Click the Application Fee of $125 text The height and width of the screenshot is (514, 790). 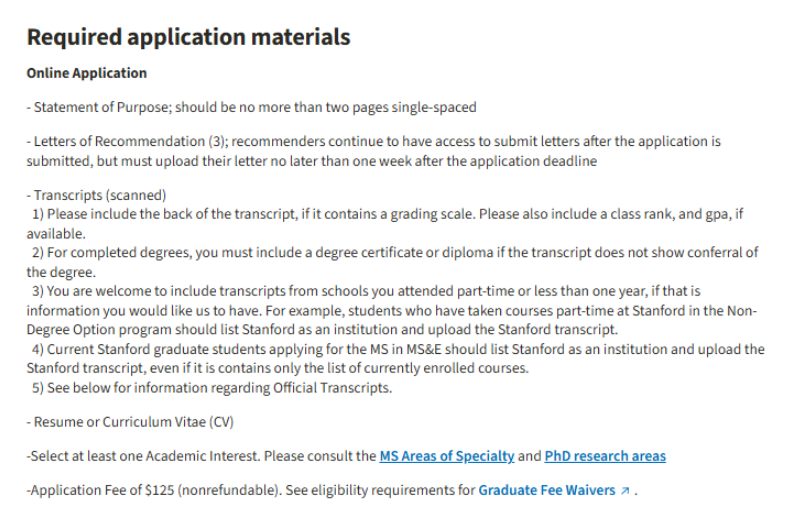tap(100, 490)
